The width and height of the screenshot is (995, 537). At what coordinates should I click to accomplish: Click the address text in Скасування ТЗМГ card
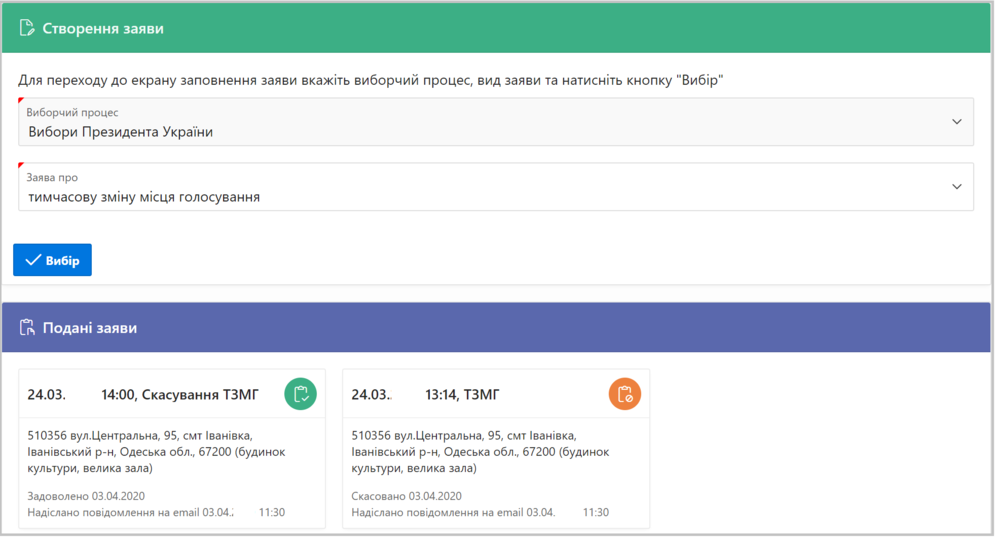[x=156, y=452]
